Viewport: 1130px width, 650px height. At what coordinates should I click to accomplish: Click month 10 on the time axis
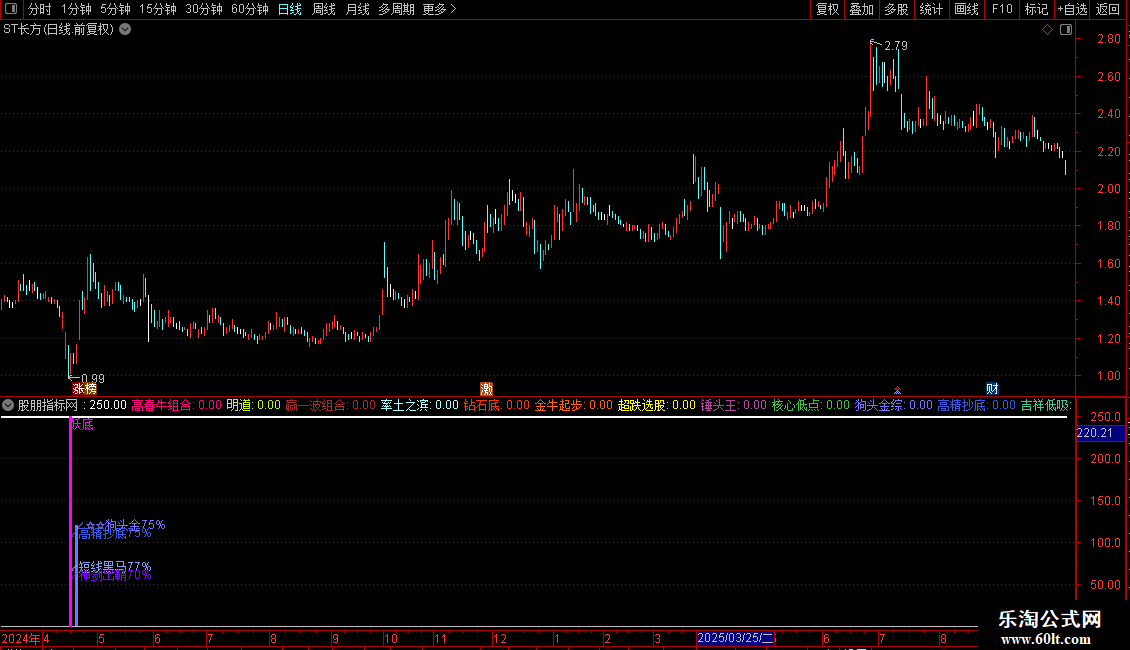pyautogui.click(x=391, y=639)
